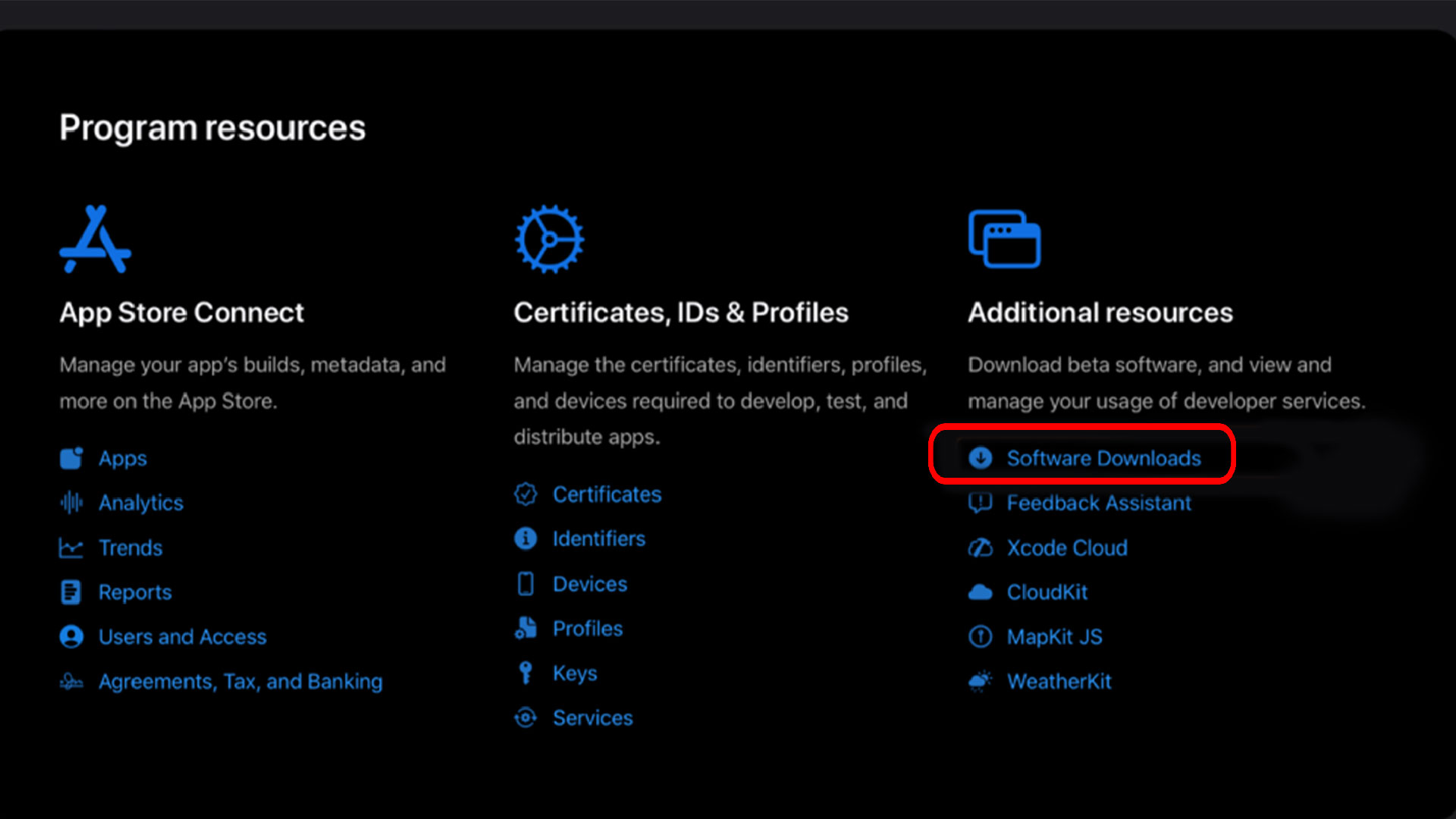Open the CloudKit link
The width and height of the screenshot is (1456, 819).
pyautogui.click(x=1047, y=592)
